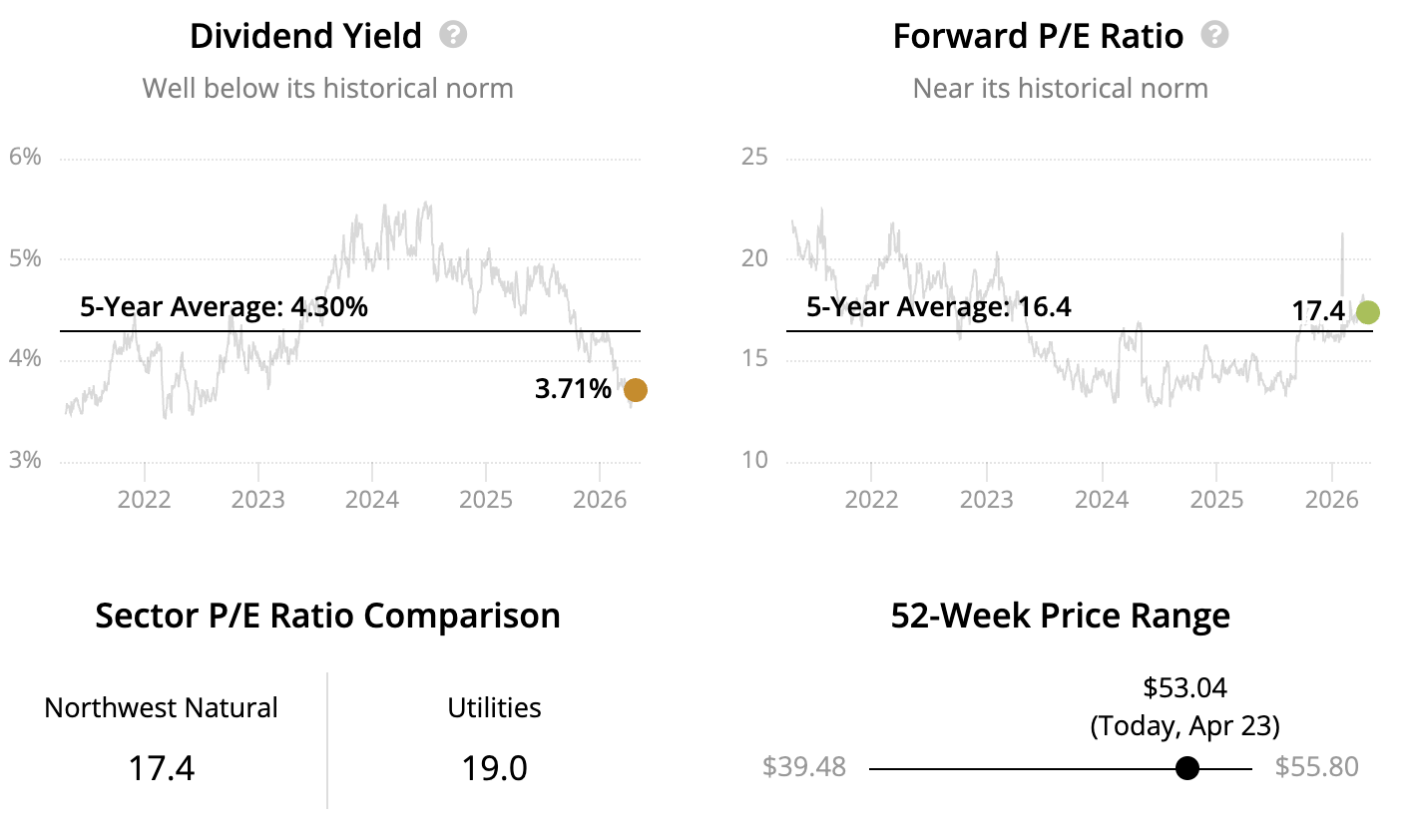Click the 5-Year Average 16.4 label
Viewport: 1411px width, 840px height.
(938, 306)
